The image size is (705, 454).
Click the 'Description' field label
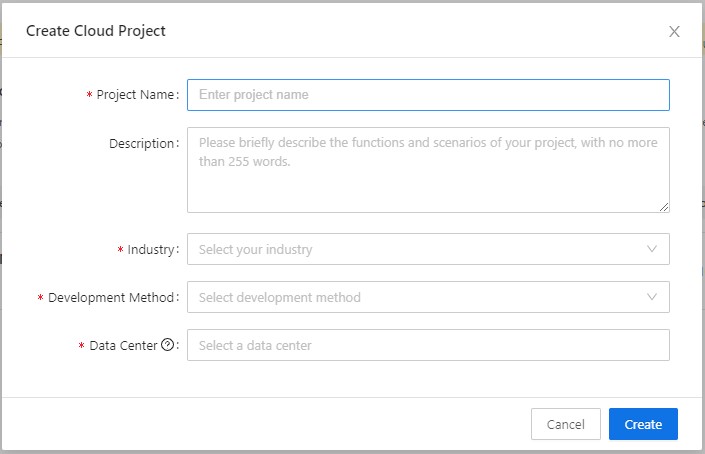point(142,143)
